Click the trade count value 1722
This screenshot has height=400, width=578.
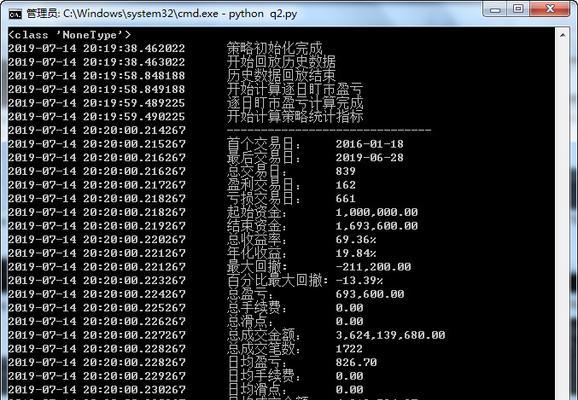coord(349,348)
